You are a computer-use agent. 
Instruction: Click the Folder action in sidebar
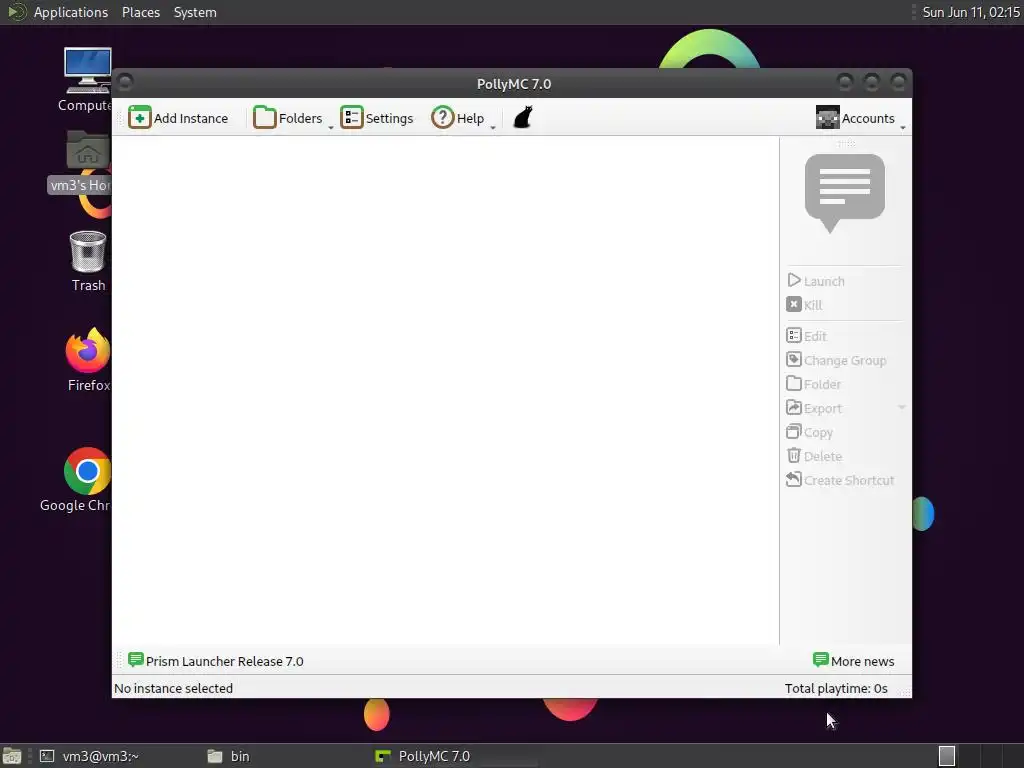click(814, 384)
